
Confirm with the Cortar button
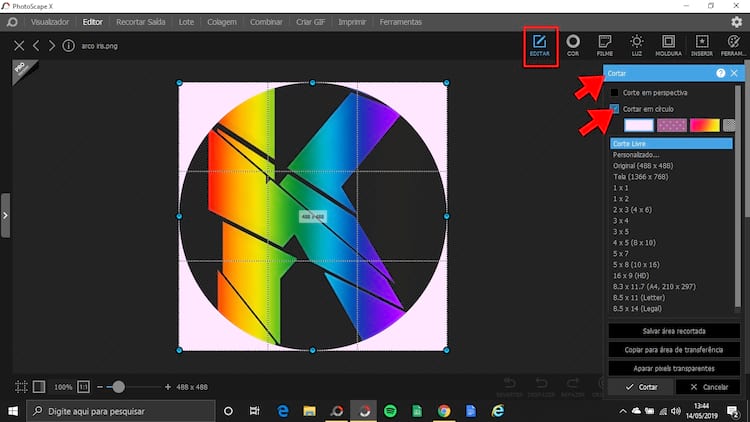pyautogui.click(x=640, y=386)
